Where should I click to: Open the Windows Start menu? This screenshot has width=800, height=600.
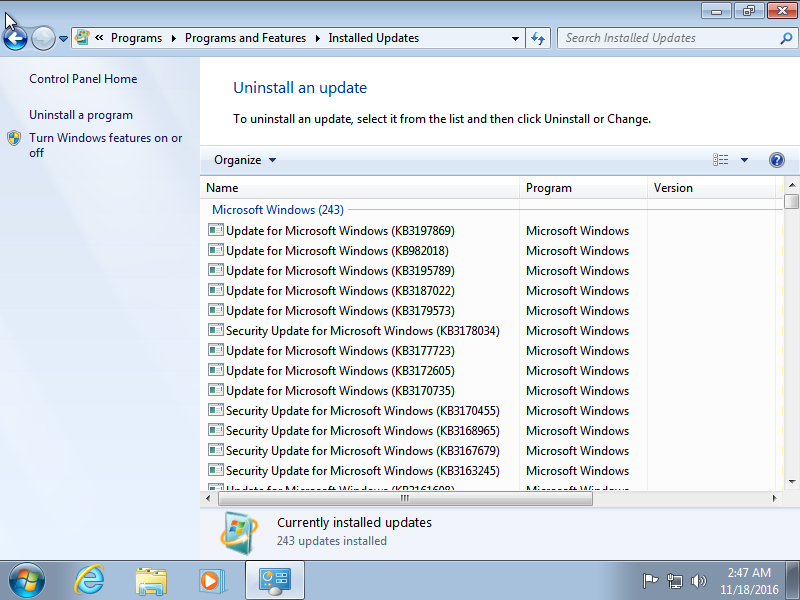27,581
